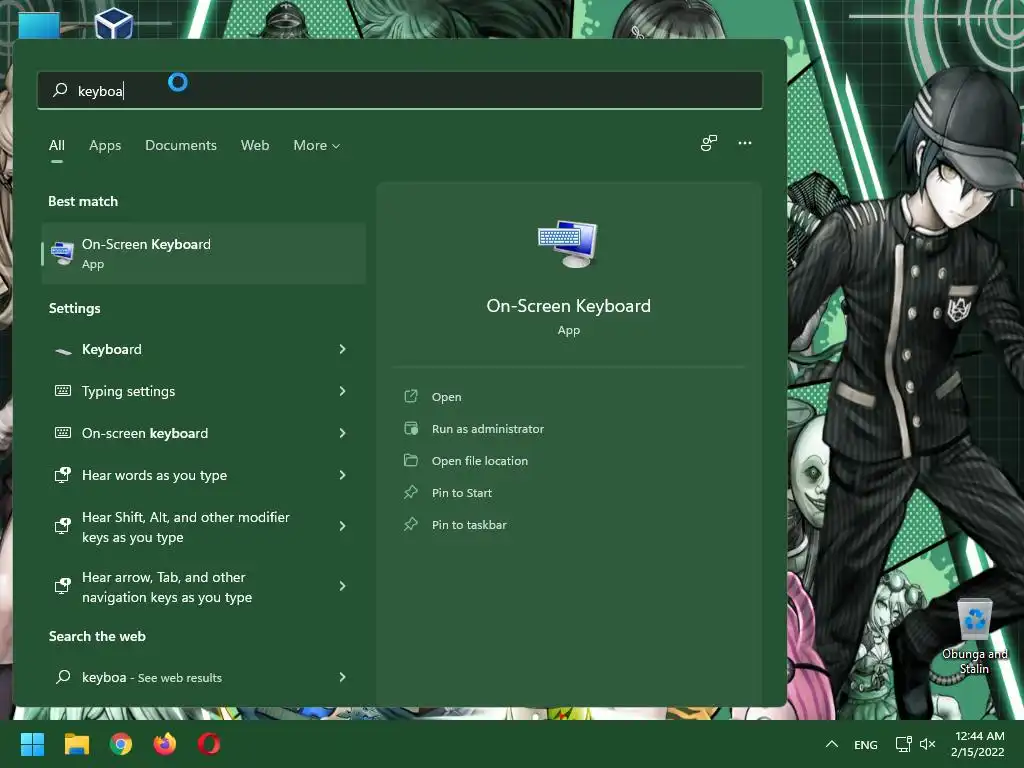Click the muted volume icon in tray

pos(927,744)
